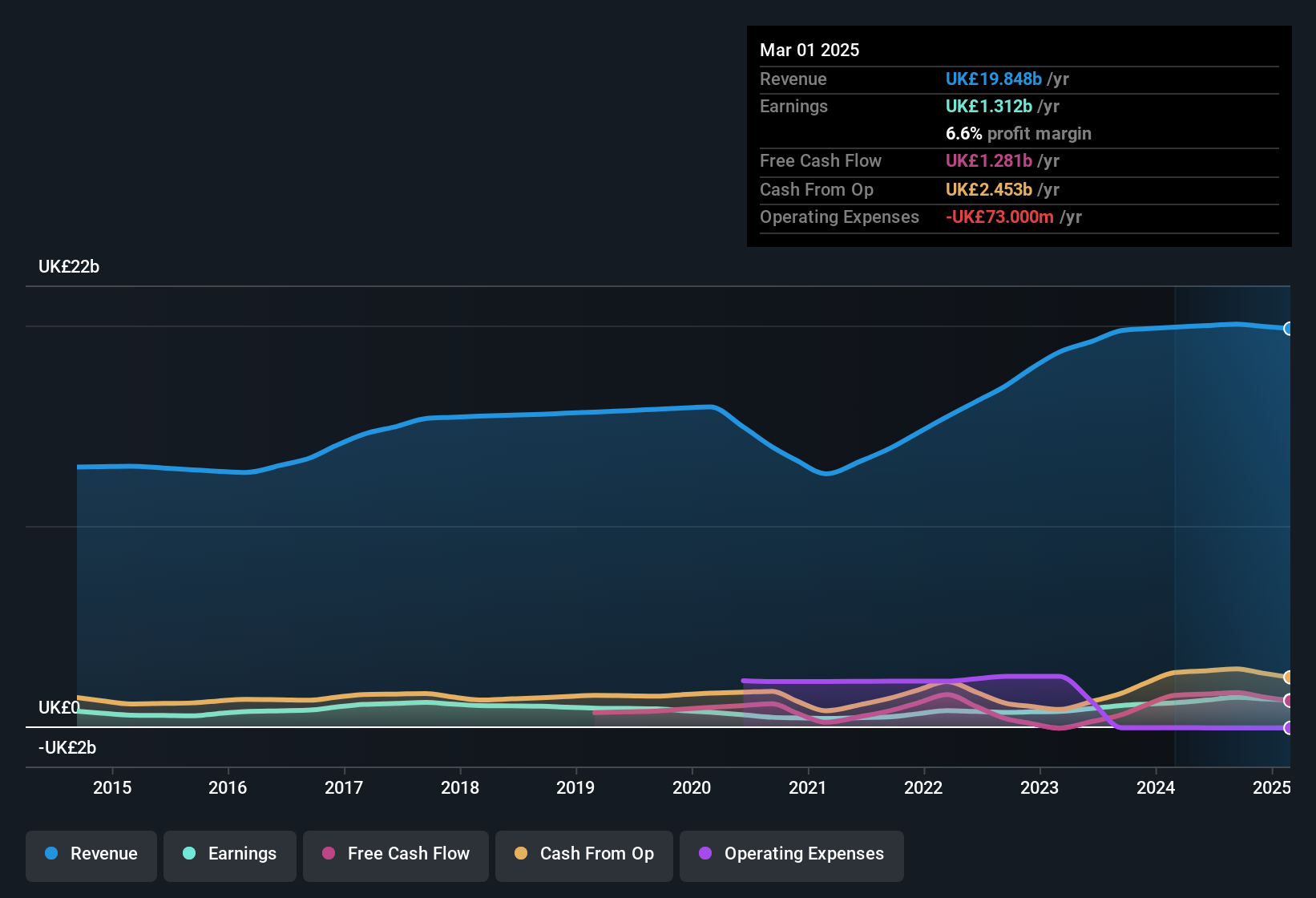
Task: Click the 2021 x-axis label
Action: 808,788
